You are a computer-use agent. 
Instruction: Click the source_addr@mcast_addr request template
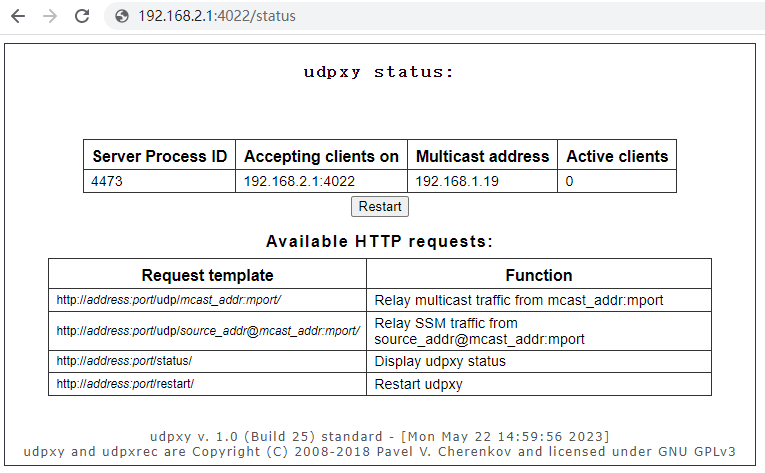tap(207, 331)
